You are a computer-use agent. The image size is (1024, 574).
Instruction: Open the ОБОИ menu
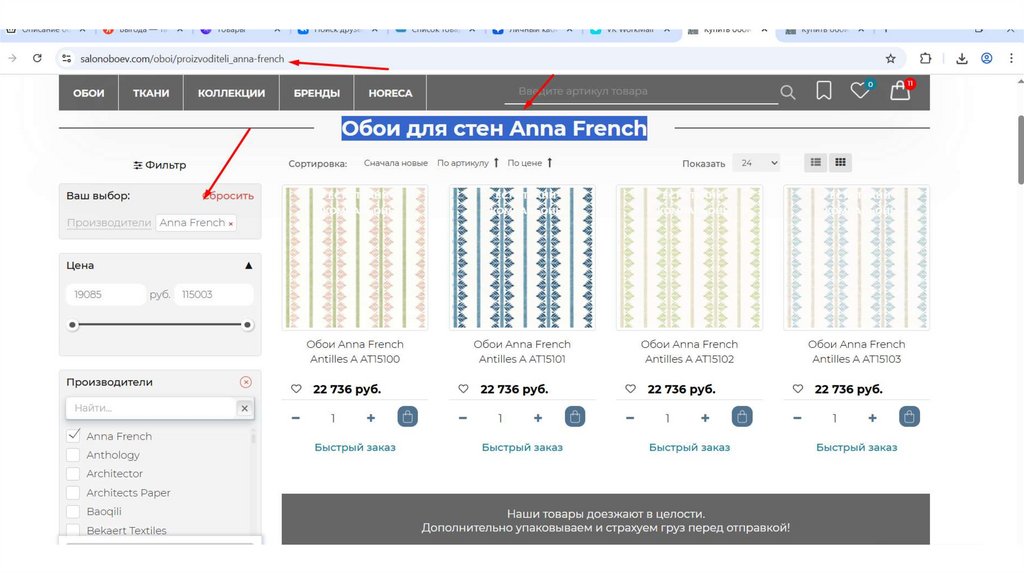pos(89,93)
